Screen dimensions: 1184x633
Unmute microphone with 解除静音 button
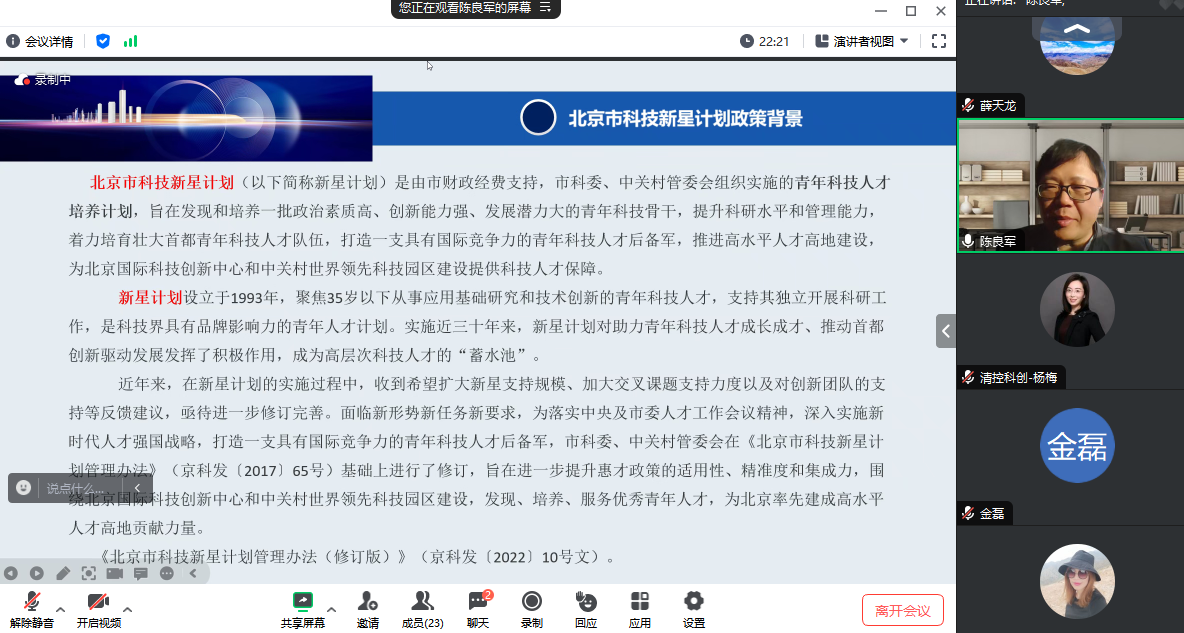pyautogui.click(x=32, y=610)
